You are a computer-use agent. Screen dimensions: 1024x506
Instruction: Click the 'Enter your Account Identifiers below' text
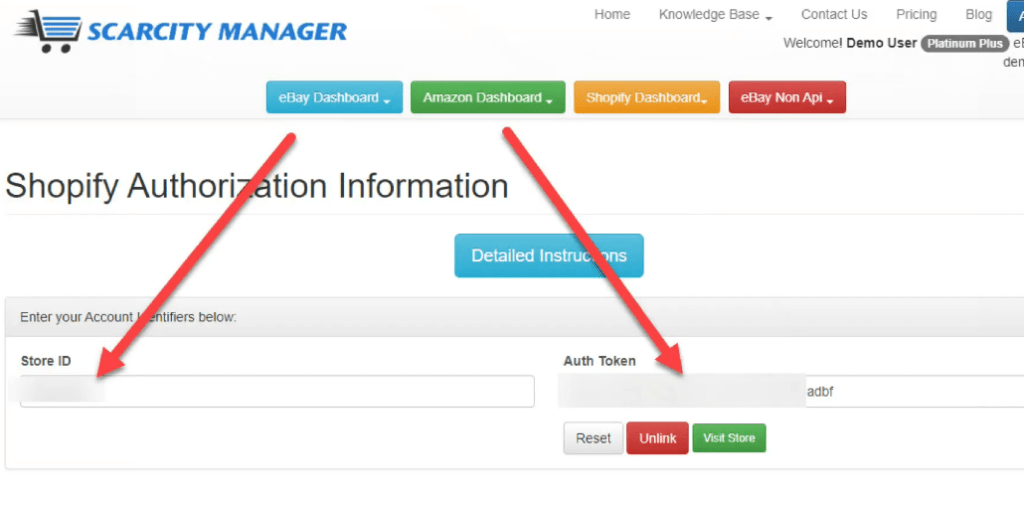(x=128, y=317)
